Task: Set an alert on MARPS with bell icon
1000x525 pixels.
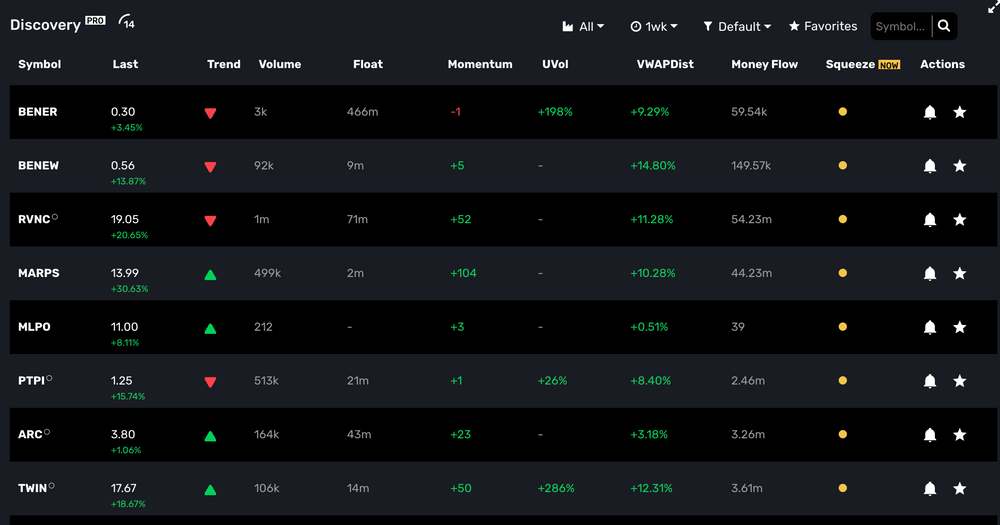Action: point(930,274)
